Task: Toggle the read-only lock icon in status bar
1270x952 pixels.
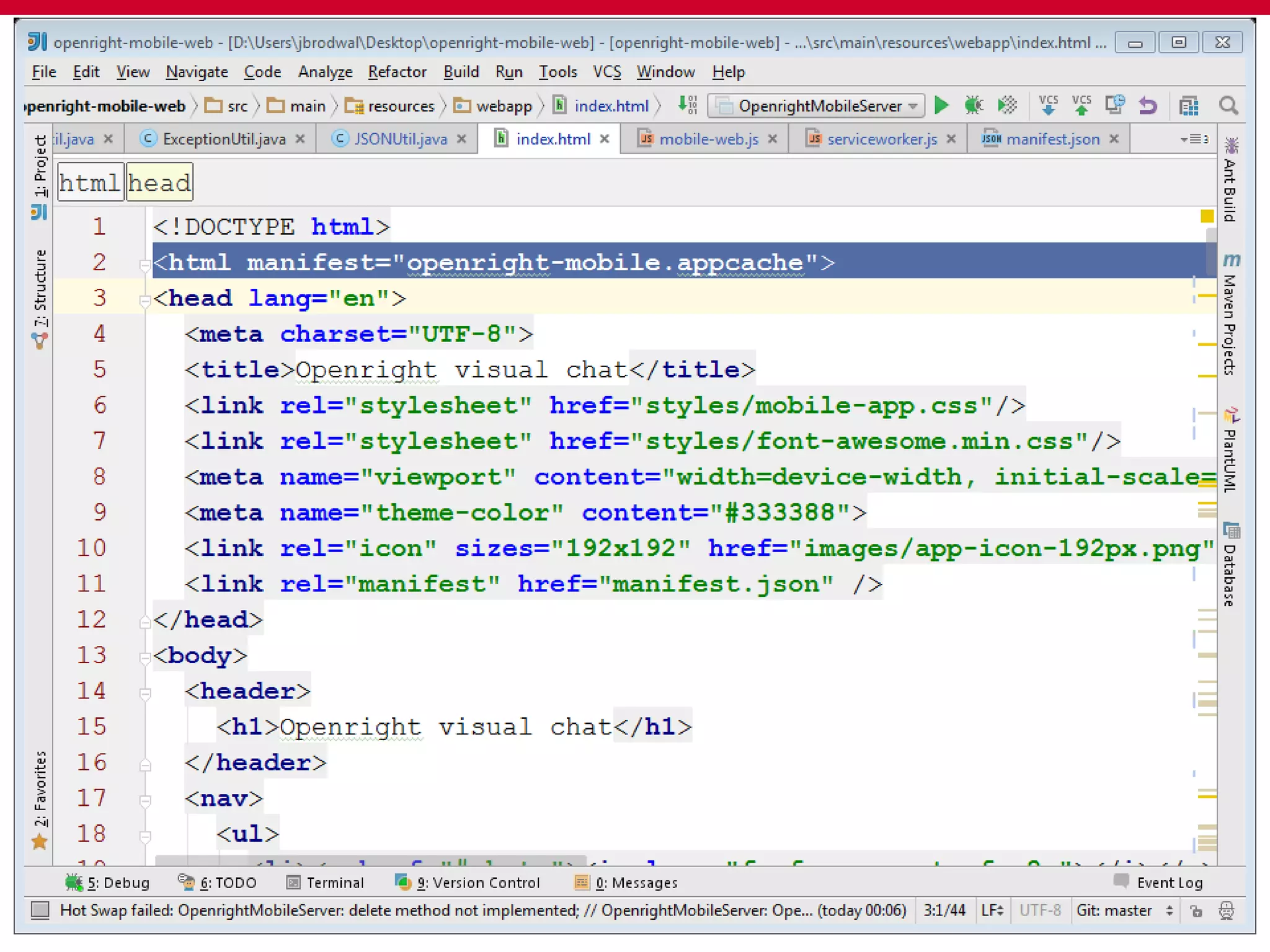Action: point(1196,910)
